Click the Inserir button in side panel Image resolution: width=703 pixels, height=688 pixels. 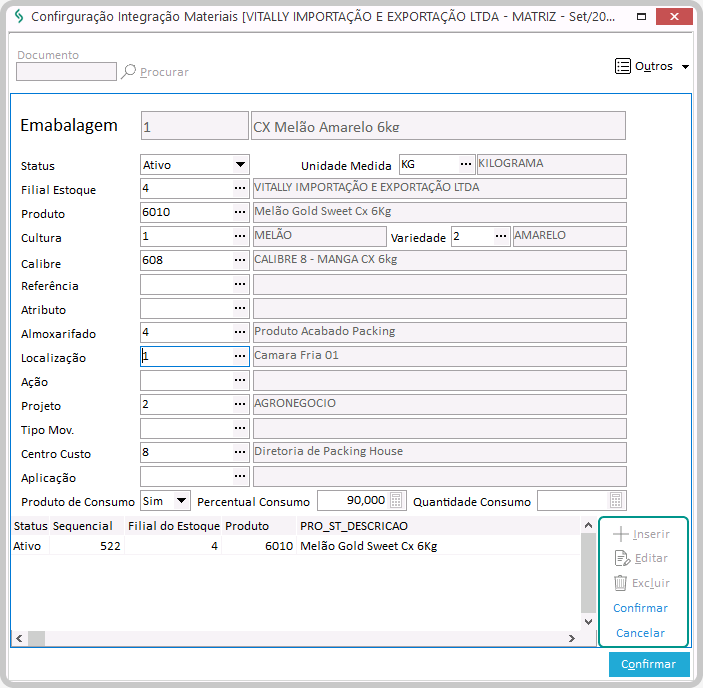click(x=641, y=534)
